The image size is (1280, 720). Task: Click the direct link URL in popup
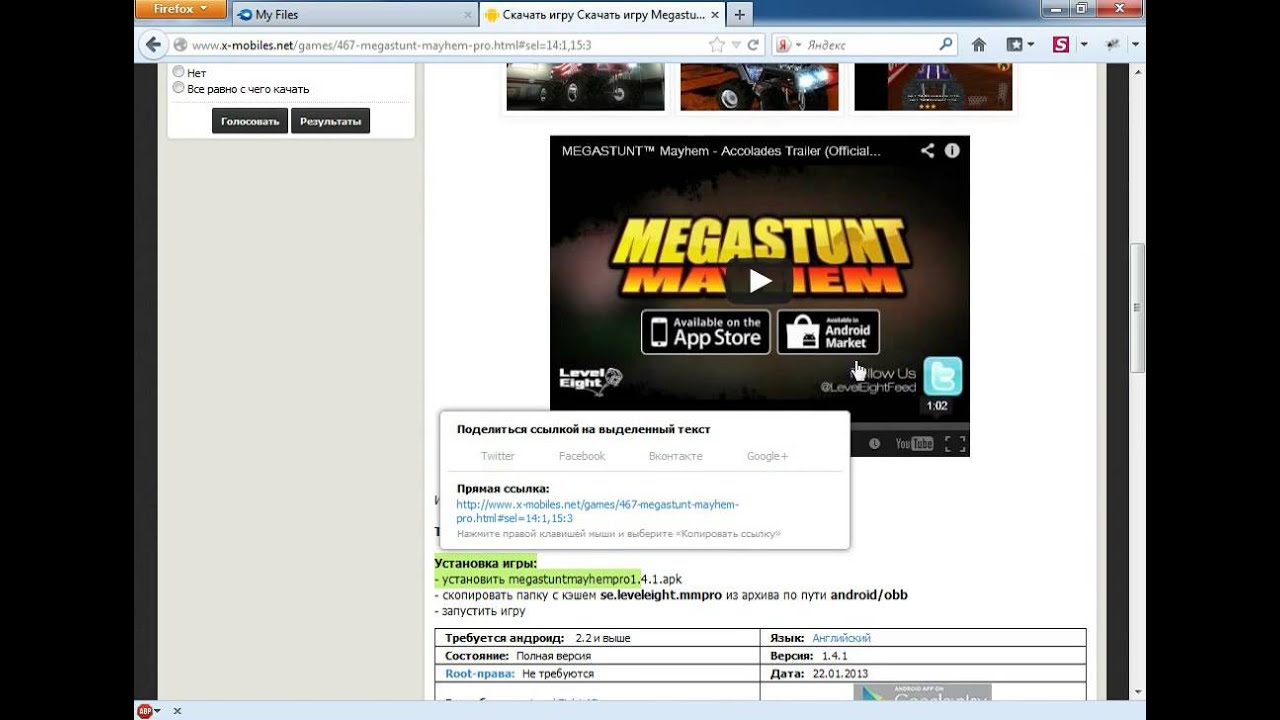[597, 511]
